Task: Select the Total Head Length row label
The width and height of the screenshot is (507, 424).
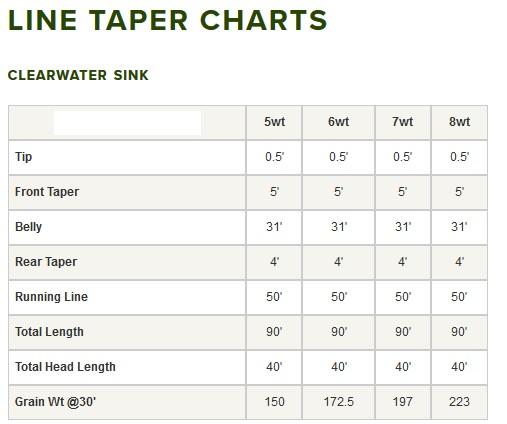Action: pyautogui.click(x=65, y=367)
